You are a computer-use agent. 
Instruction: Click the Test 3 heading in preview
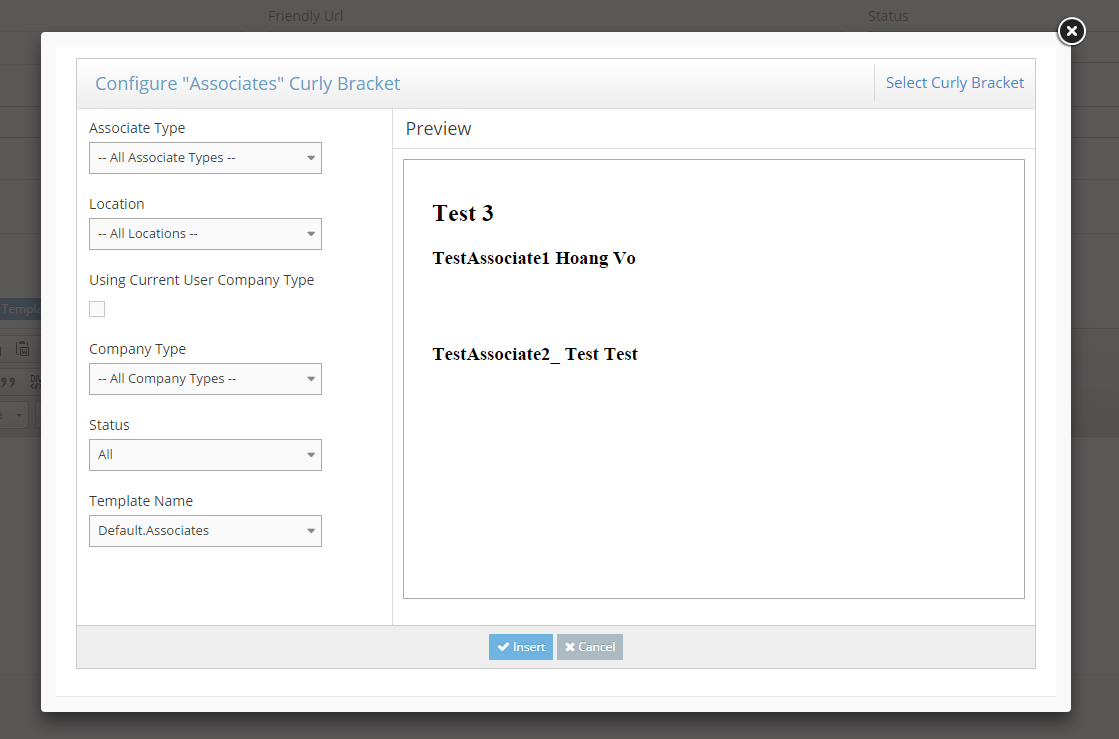463,213
